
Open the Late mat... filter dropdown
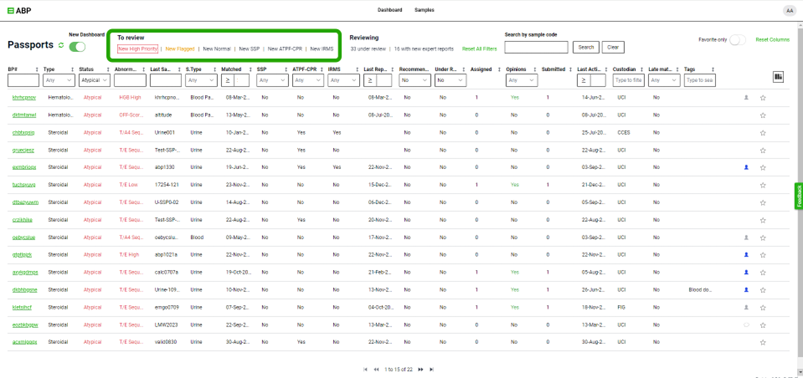pos(664,80)
